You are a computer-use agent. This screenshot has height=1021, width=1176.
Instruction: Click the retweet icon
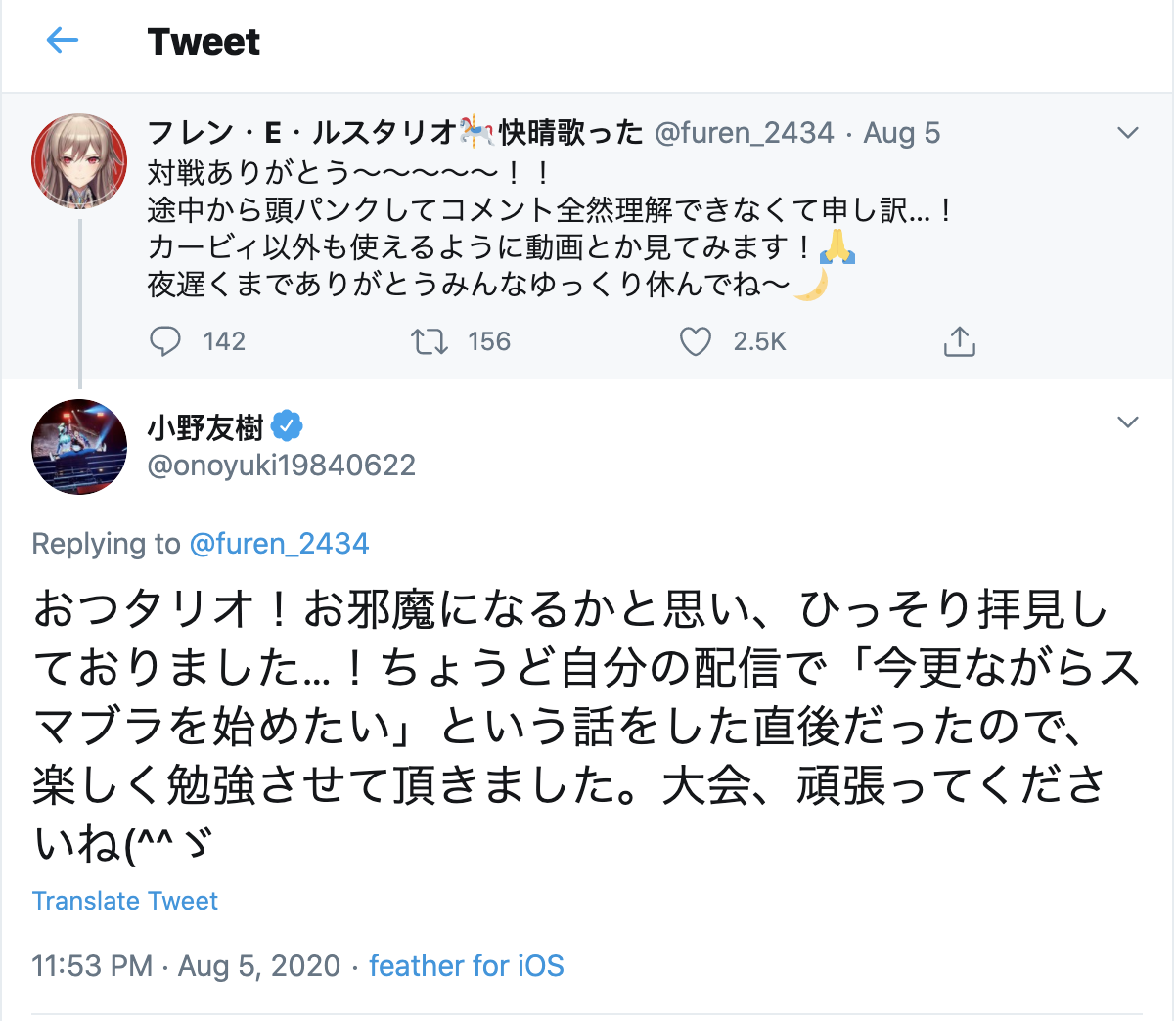click(430, 341)
